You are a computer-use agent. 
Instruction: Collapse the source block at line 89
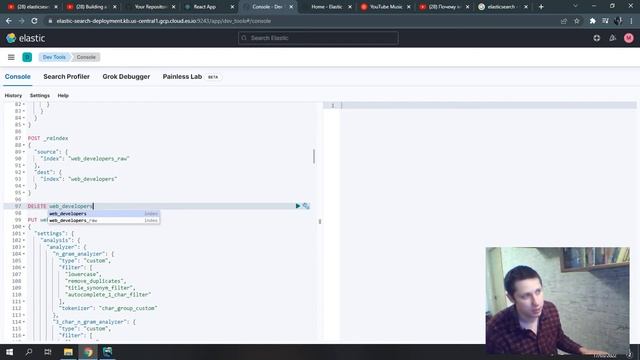[24, 152]
